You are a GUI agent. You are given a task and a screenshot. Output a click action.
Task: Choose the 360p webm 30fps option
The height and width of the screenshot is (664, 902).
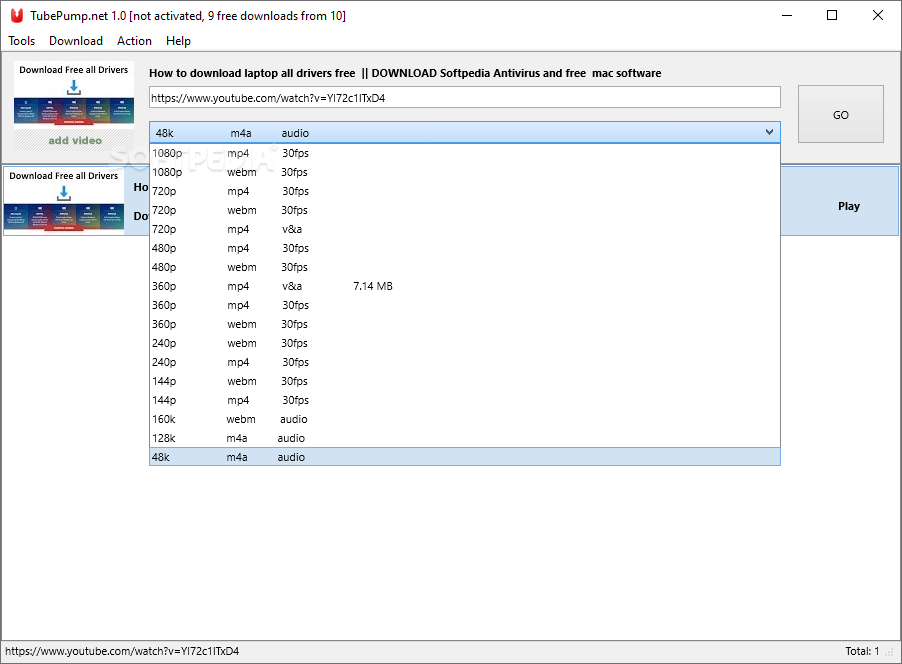coord(465,324)
